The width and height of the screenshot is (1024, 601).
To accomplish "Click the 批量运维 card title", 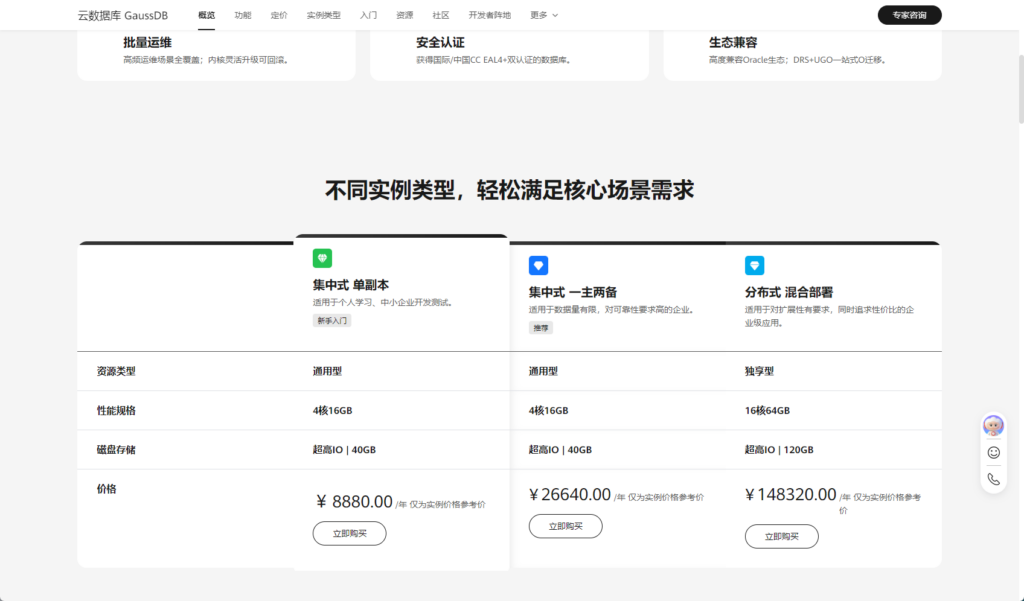I will coord(148,42).
